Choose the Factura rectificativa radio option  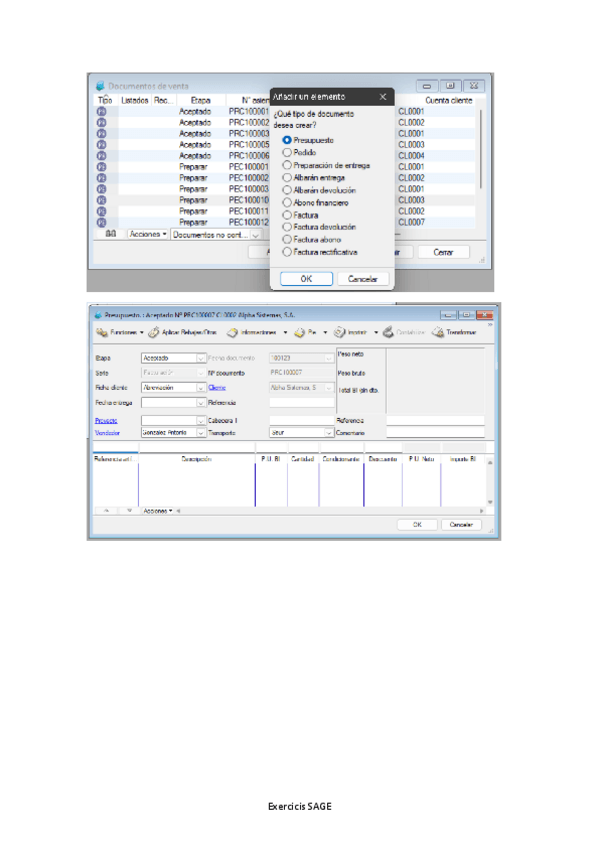(288, 252)
